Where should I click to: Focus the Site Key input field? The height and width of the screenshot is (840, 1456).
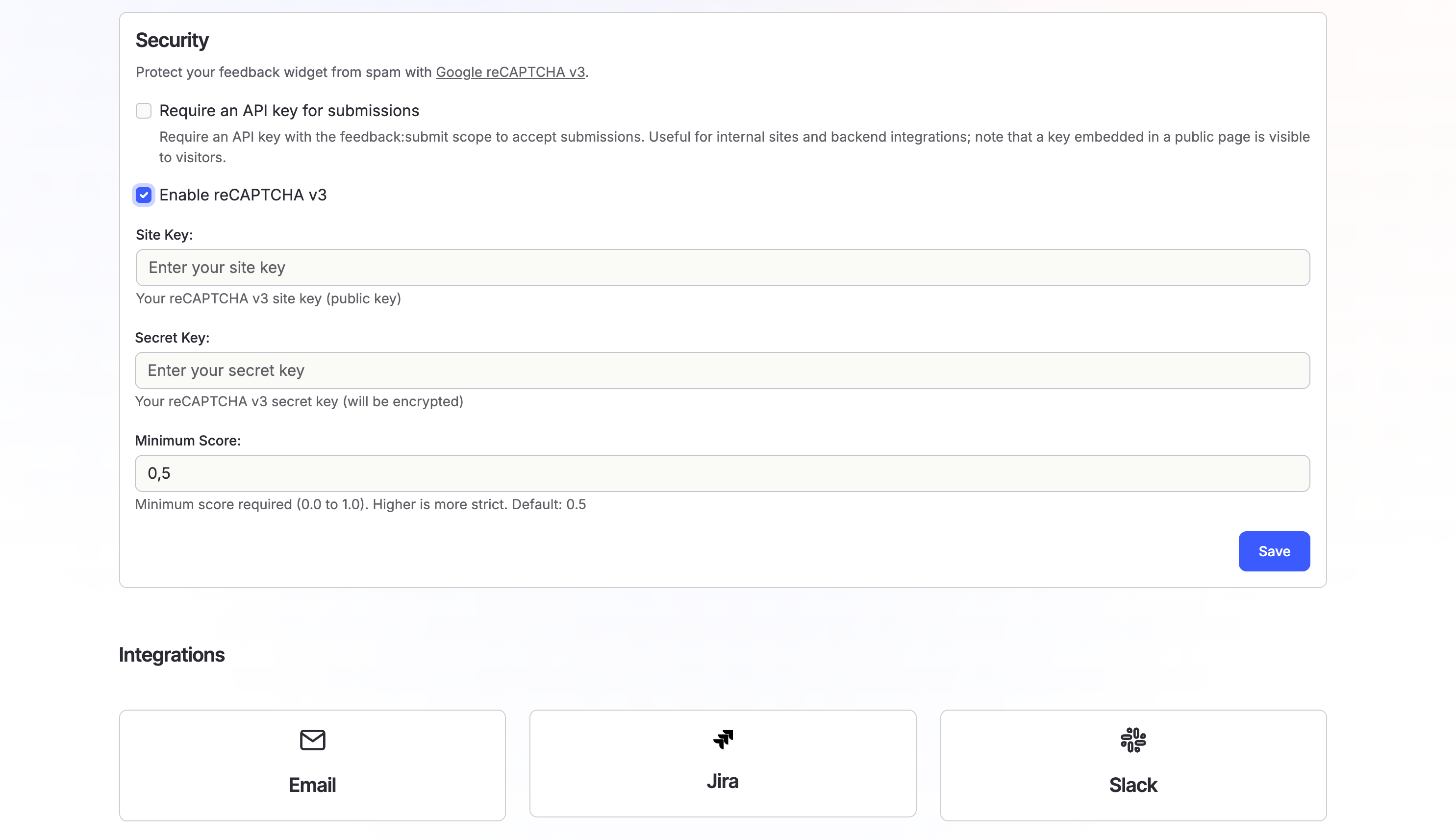[x=723, y=268]
